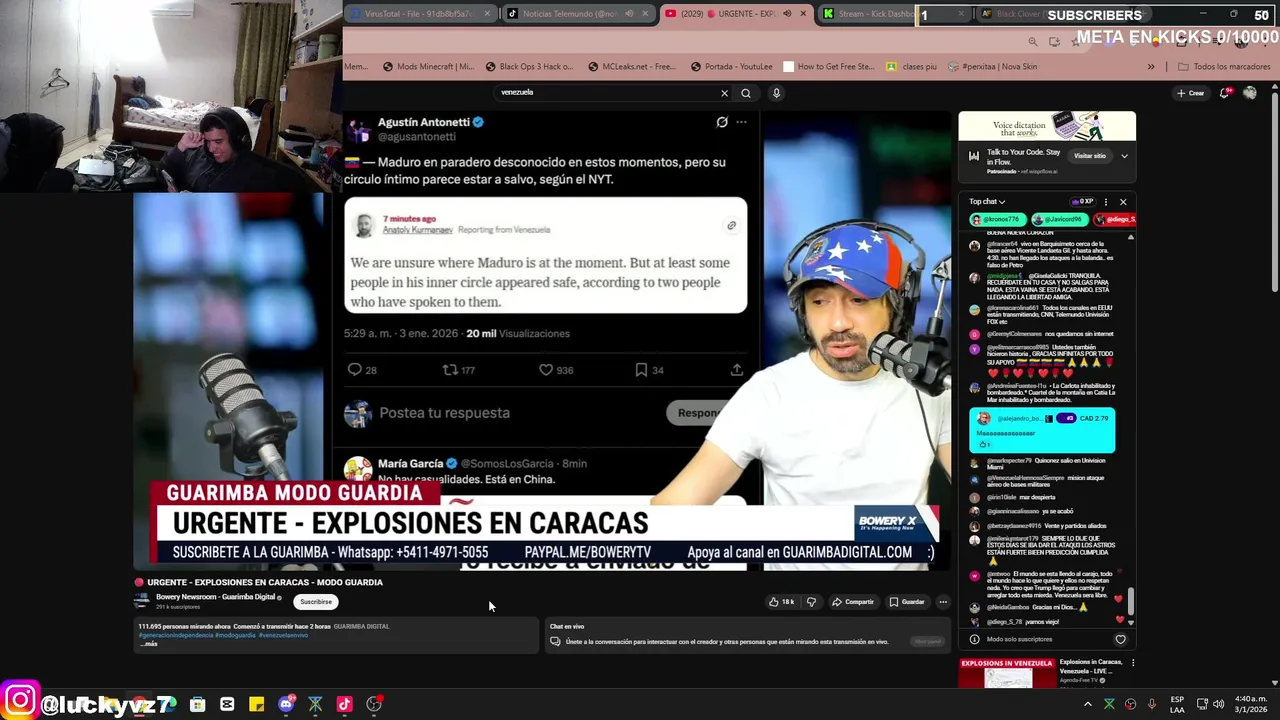Expand description with the ...más link
1280x720 pixels.
[149, 644]
